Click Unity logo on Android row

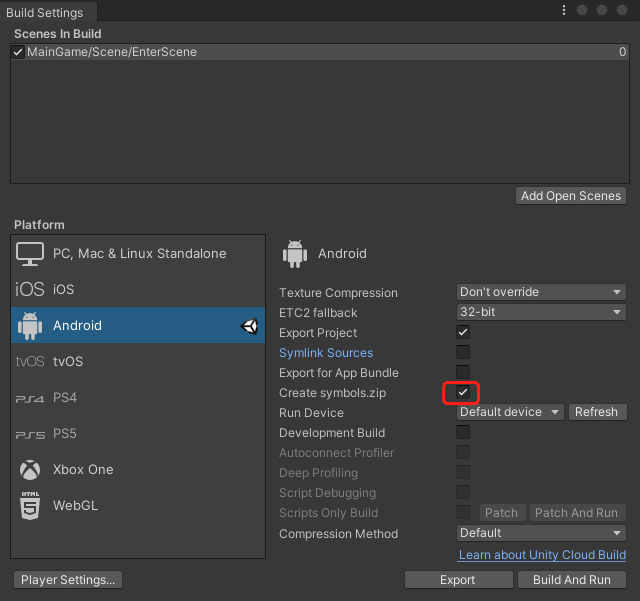(x=249, y=326)
